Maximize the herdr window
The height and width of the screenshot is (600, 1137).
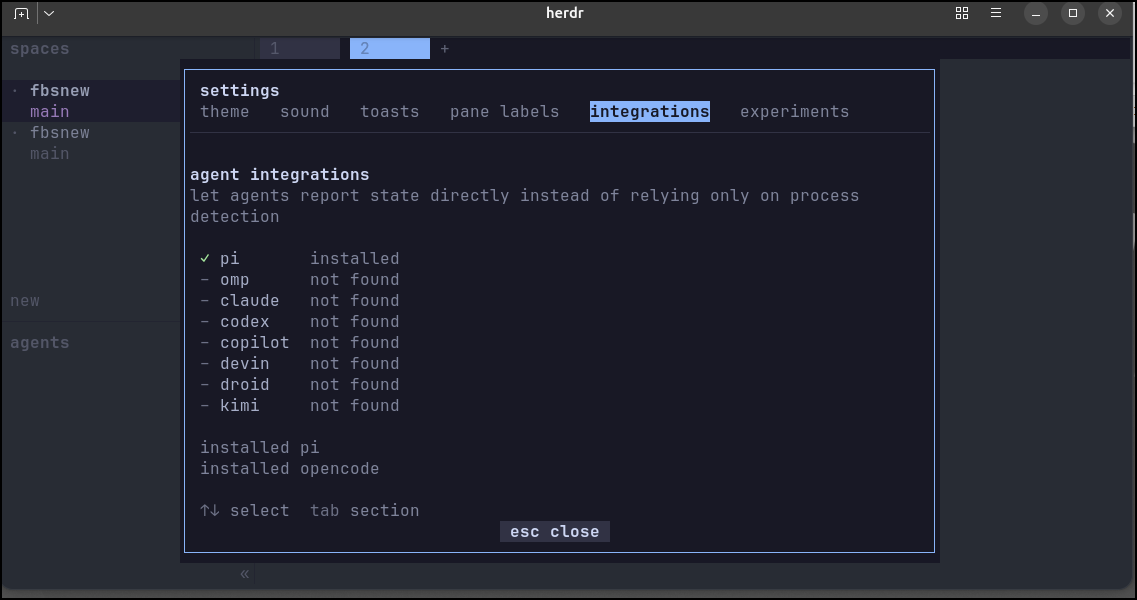[x=1072, y=13]
